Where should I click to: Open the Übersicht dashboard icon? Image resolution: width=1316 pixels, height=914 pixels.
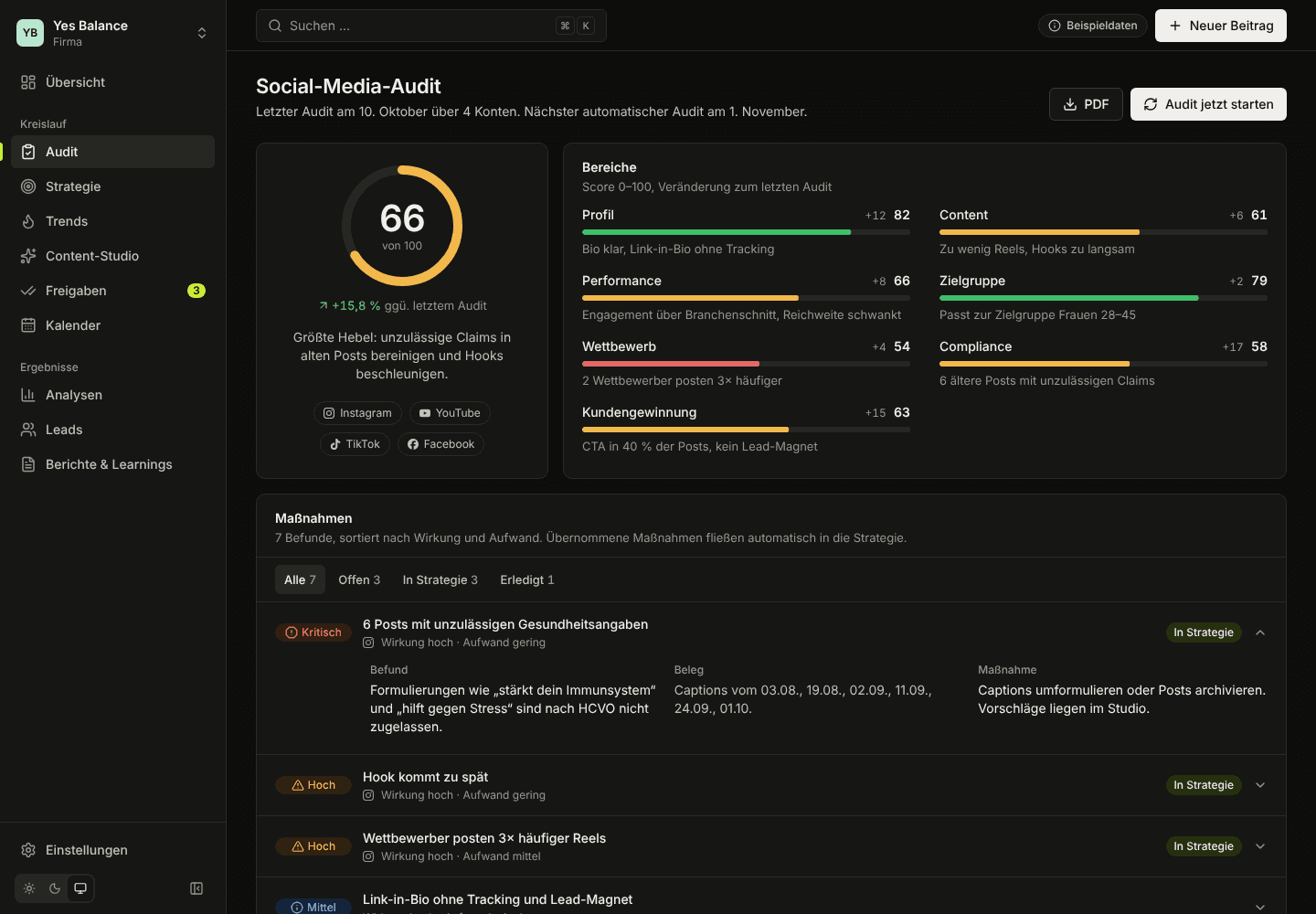[x=28, y=82]
